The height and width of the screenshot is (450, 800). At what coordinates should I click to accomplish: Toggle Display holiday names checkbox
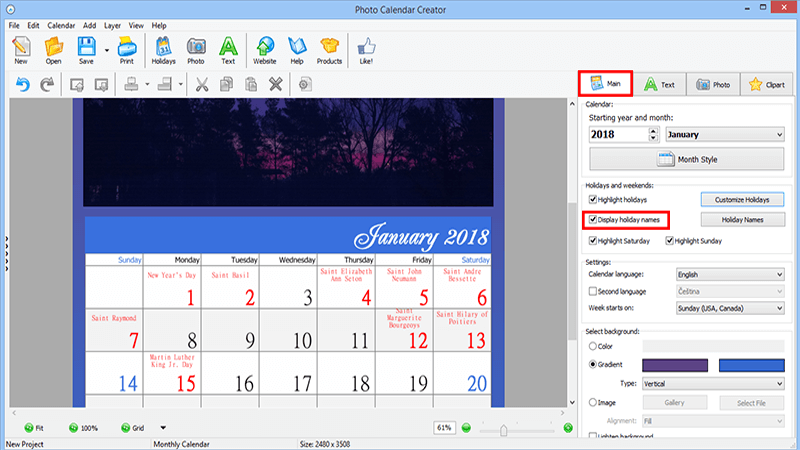[x=593, y=219]
